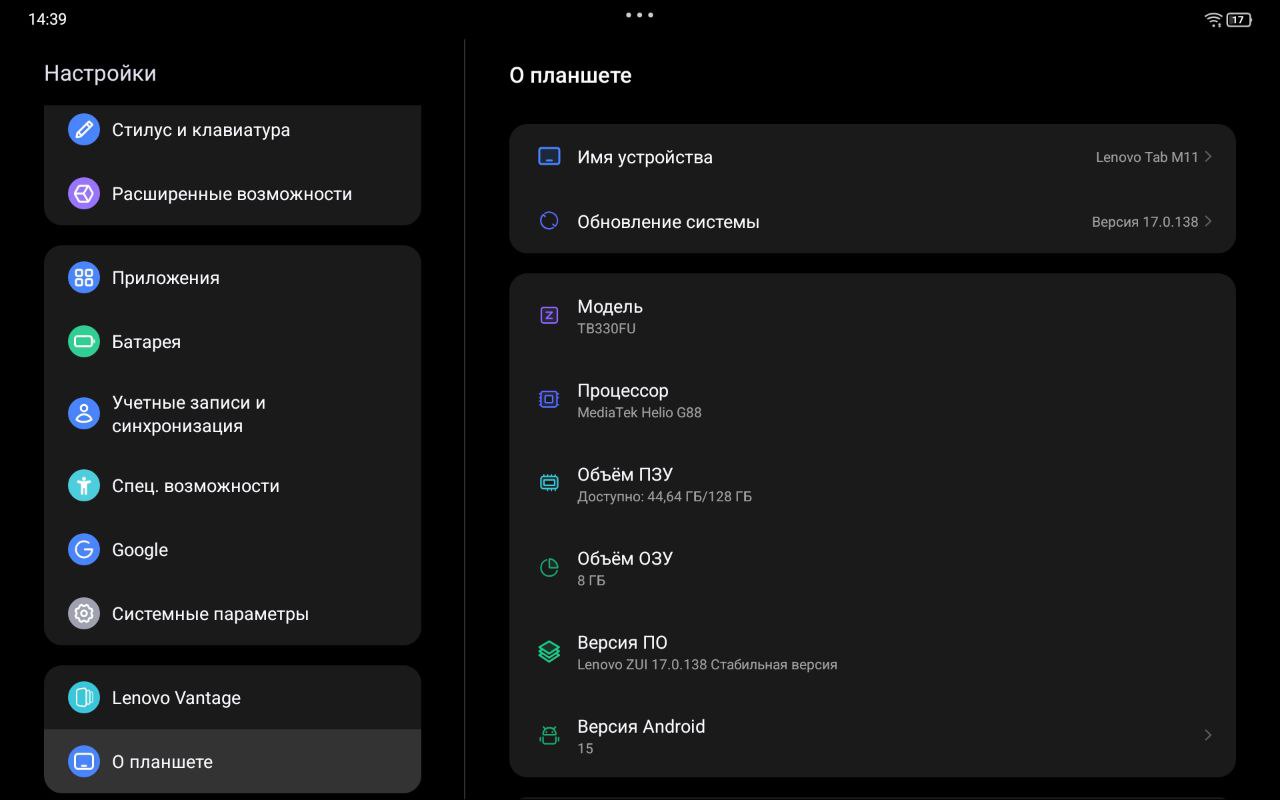Tap the RAM pie chart icon

click(x=549, y=567)
